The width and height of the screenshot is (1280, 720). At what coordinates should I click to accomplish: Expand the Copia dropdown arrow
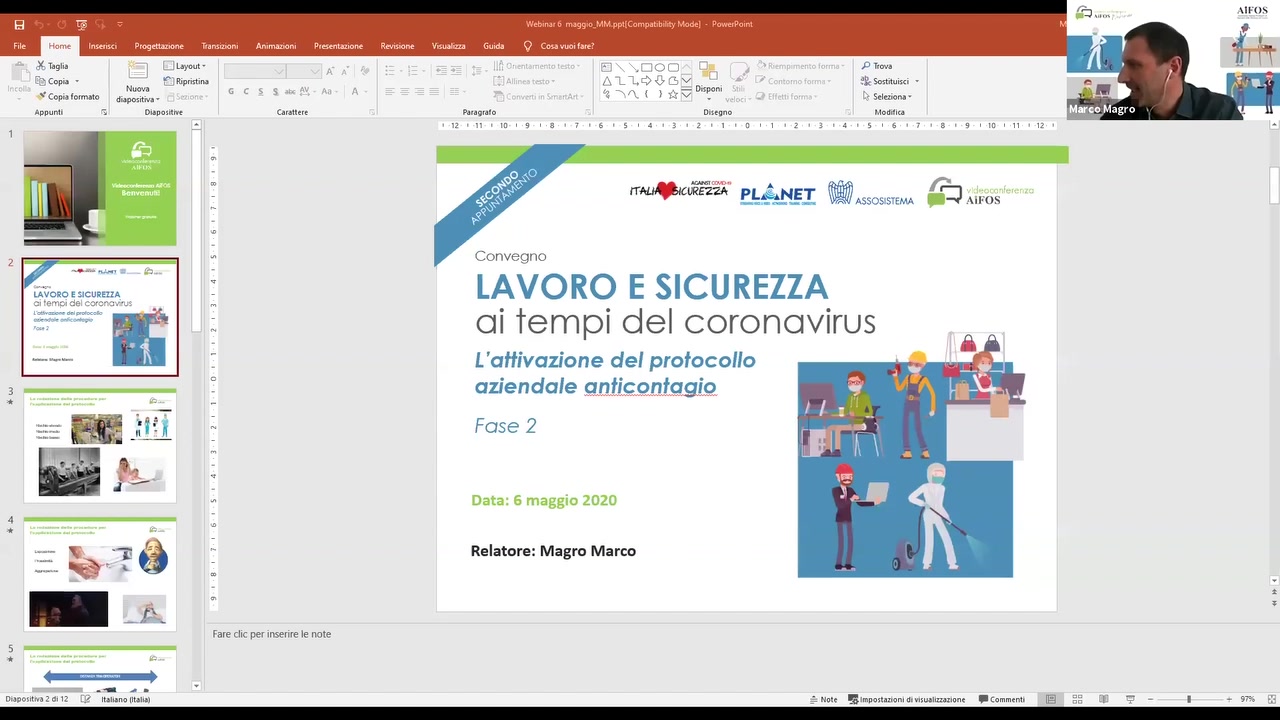pyautogui.click(x=77, y=82)
